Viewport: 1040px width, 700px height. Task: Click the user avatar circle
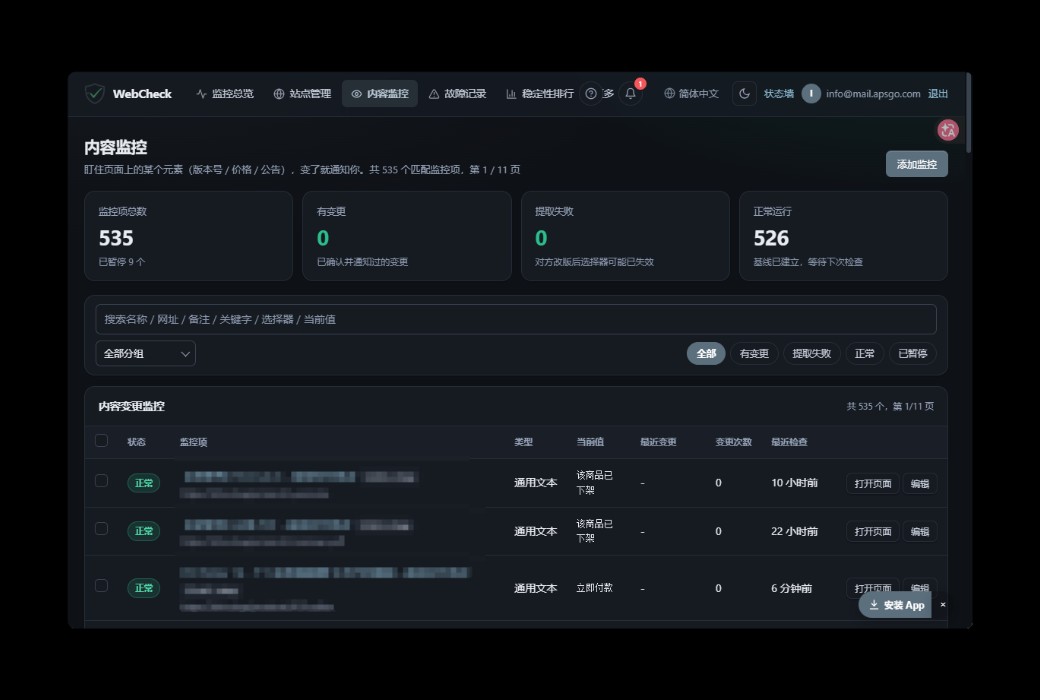pos(811,94)
